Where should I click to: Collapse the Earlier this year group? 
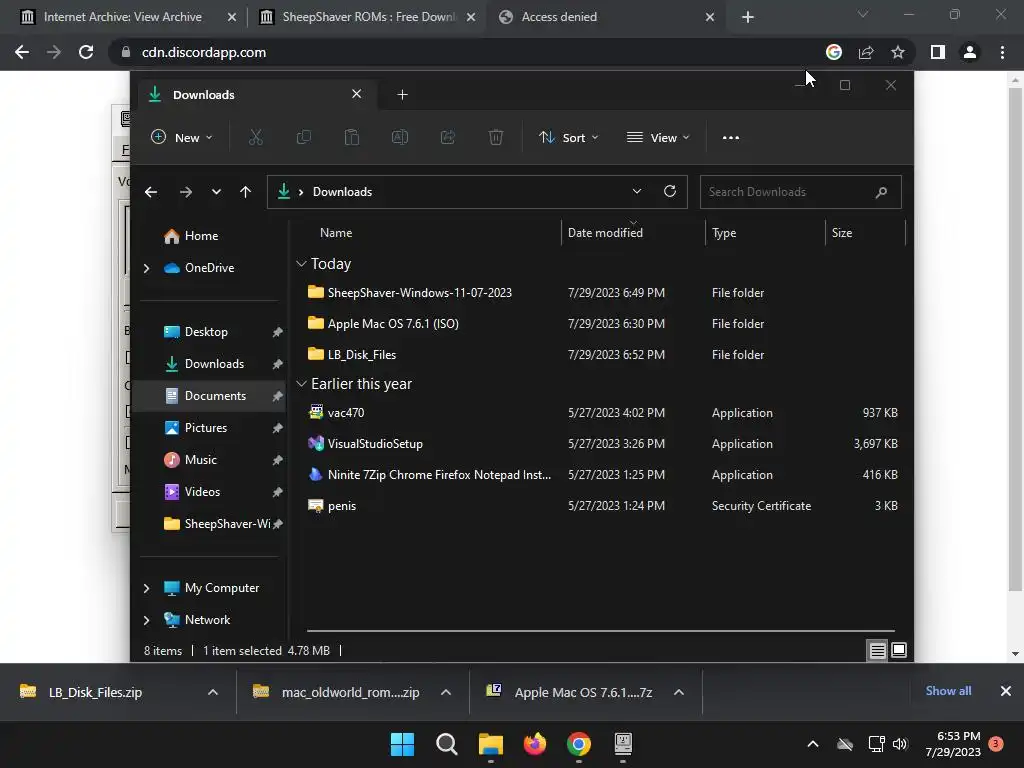point(301,384)
